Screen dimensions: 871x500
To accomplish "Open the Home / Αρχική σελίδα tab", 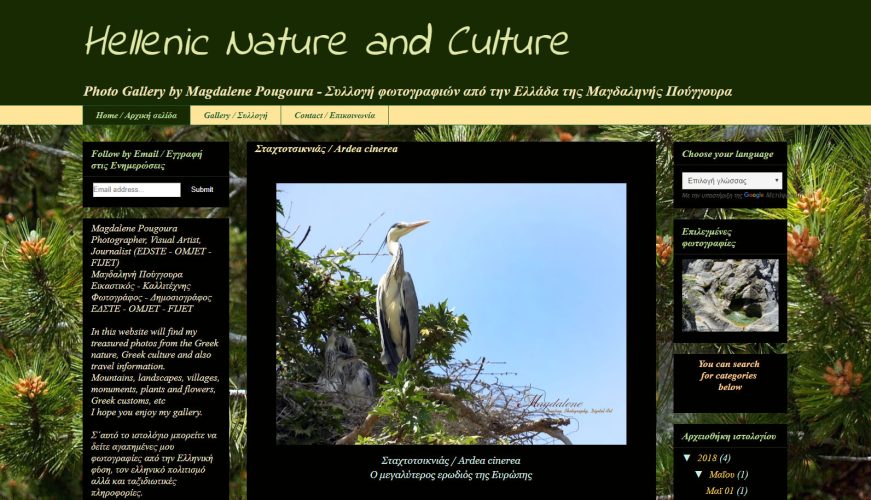I will click(x=136, y=116).
